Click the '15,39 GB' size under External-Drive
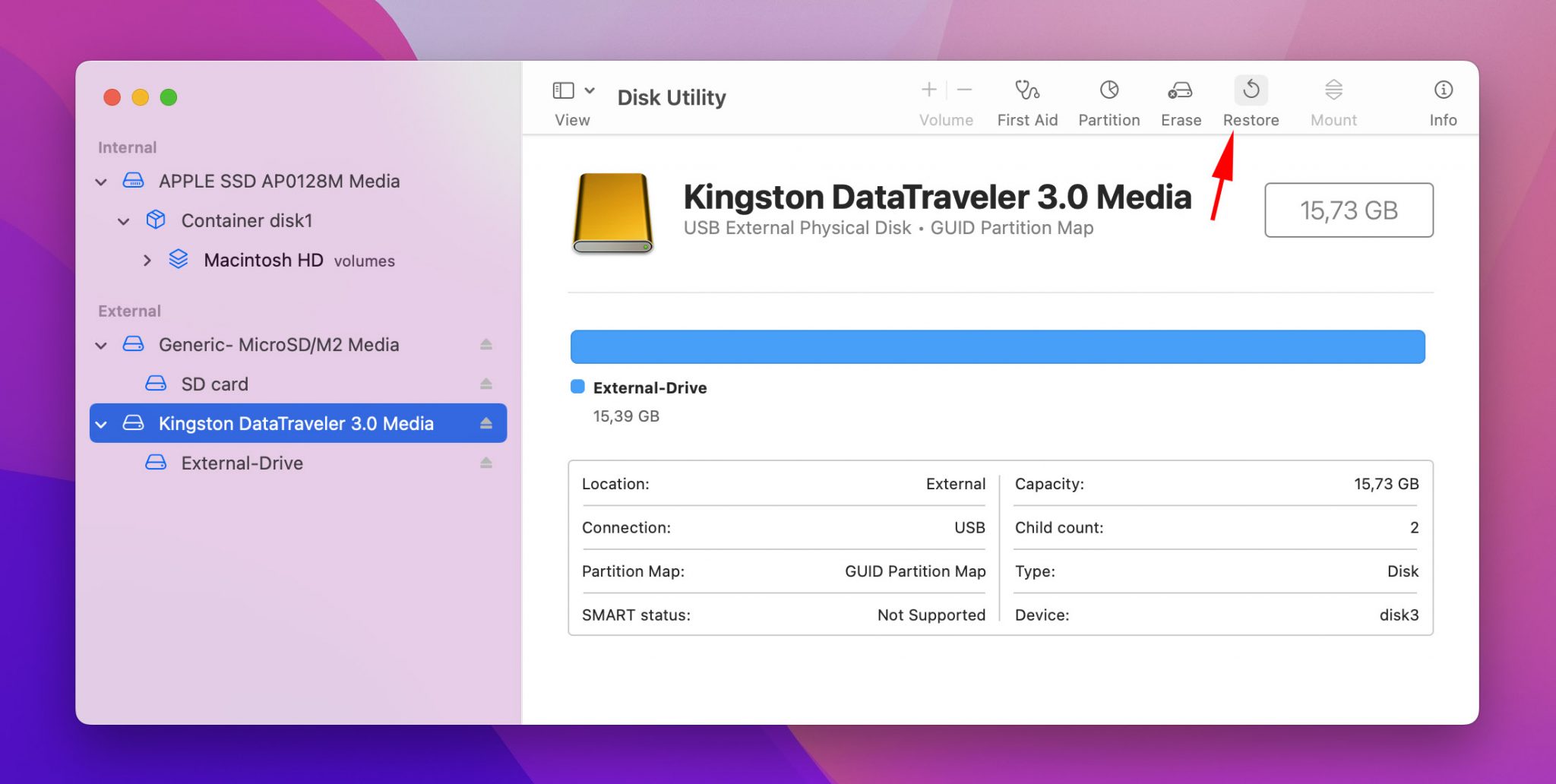The image size is (1556, 784). click(626, 416)
